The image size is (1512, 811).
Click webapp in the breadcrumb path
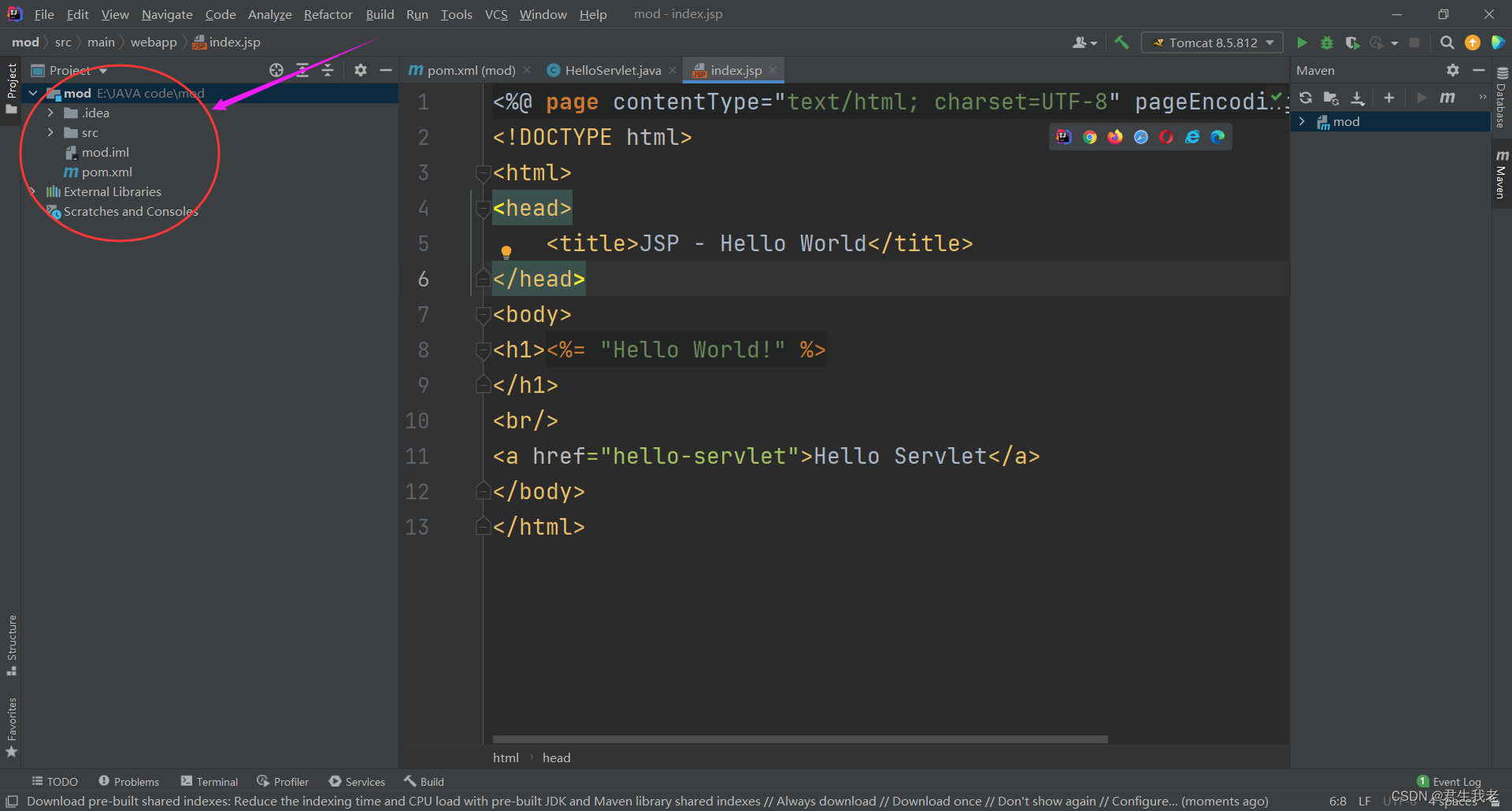tap(154, 43)
